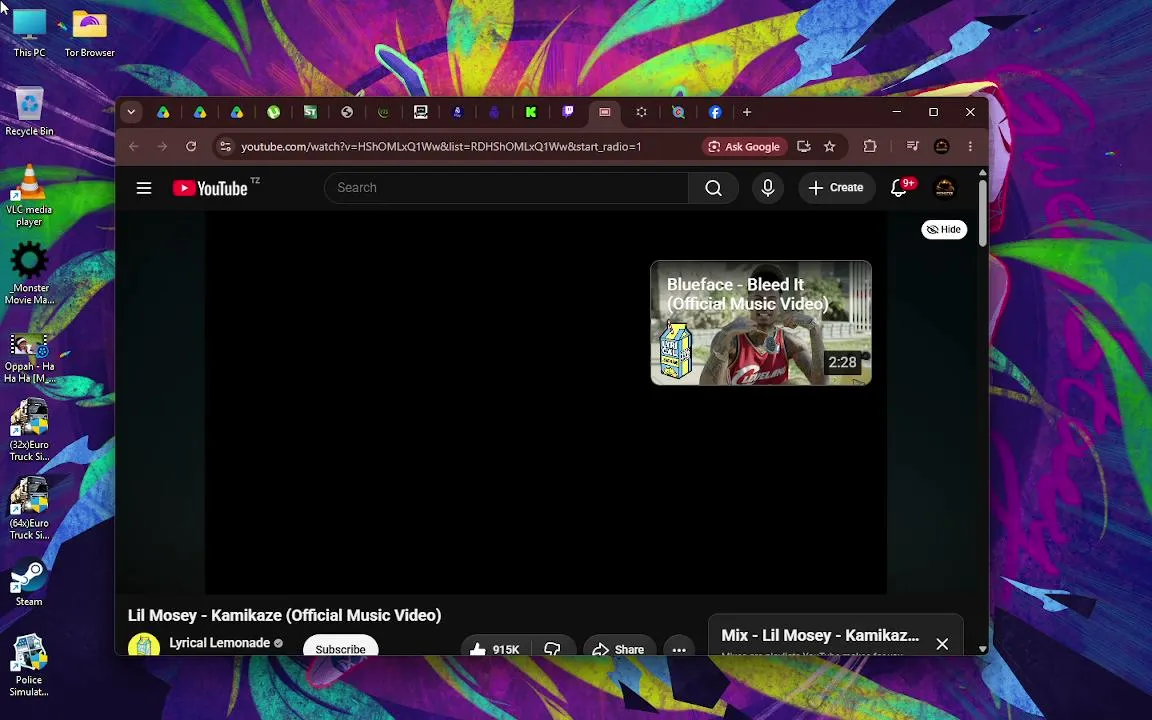1152x720 pixels.
Task: Open the Chrome profile avatar
Action: click(x=941, y=146)
